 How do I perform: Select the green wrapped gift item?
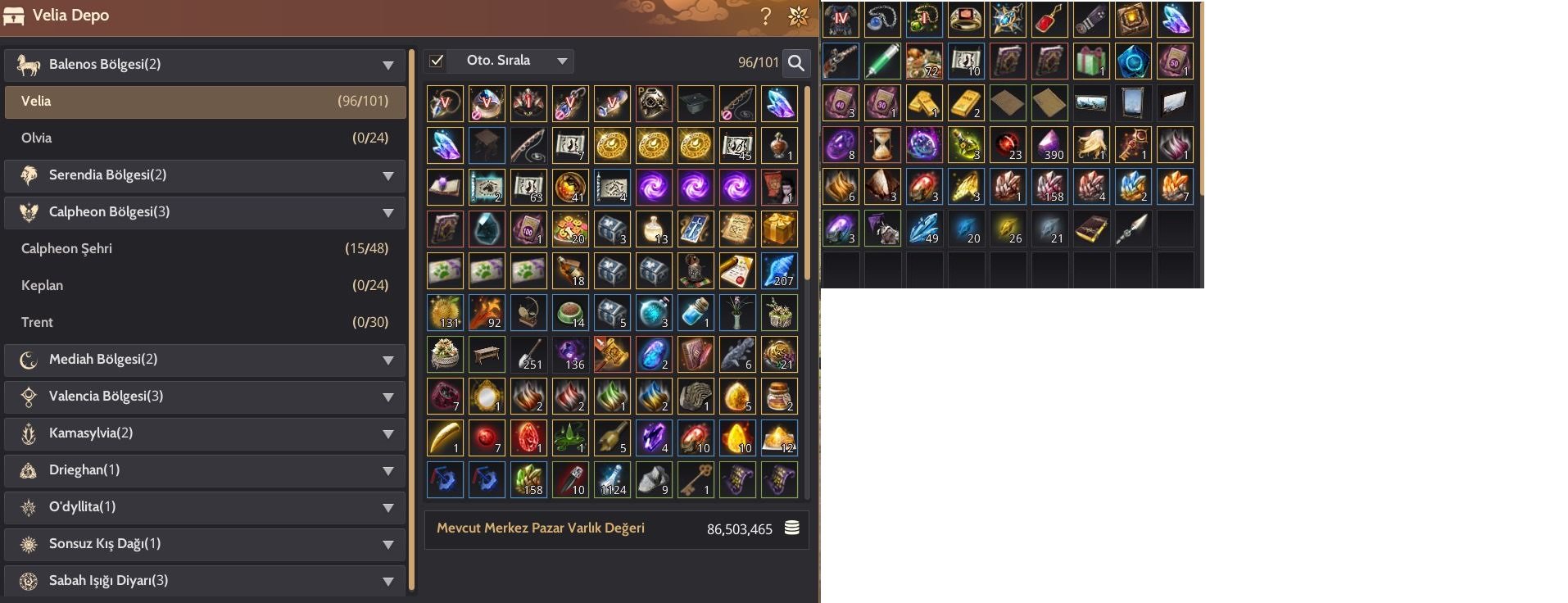[1090, 61]
